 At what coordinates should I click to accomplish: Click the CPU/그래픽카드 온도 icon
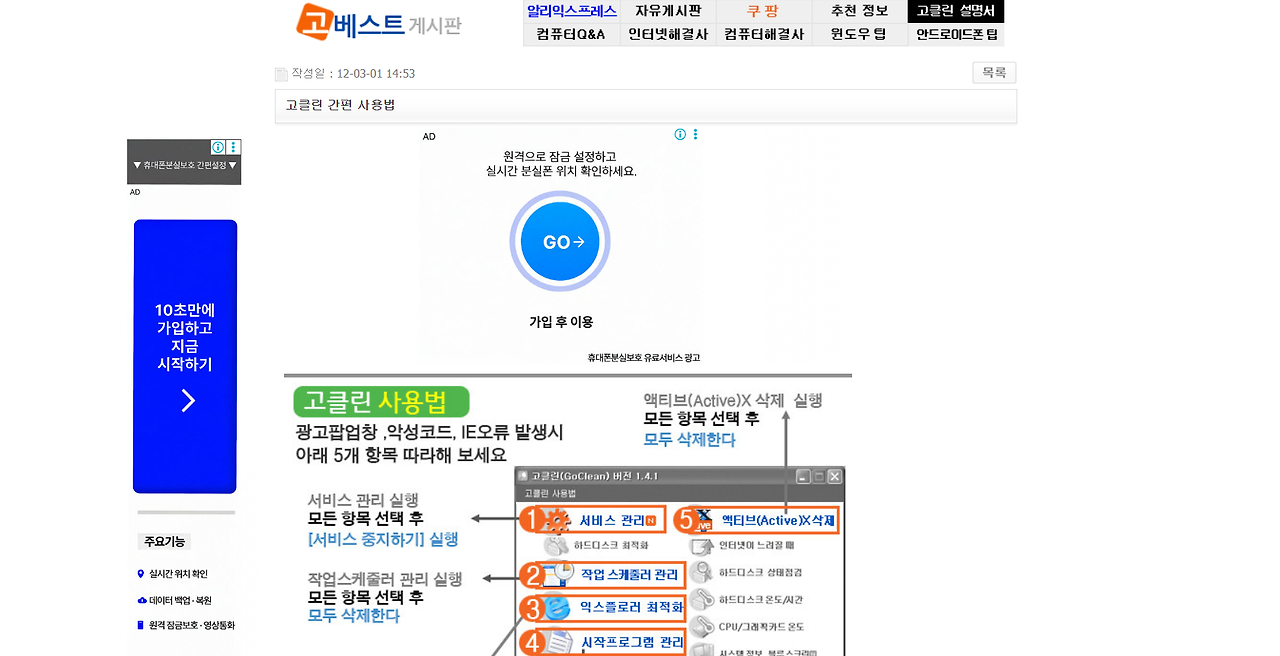point(704,626)
